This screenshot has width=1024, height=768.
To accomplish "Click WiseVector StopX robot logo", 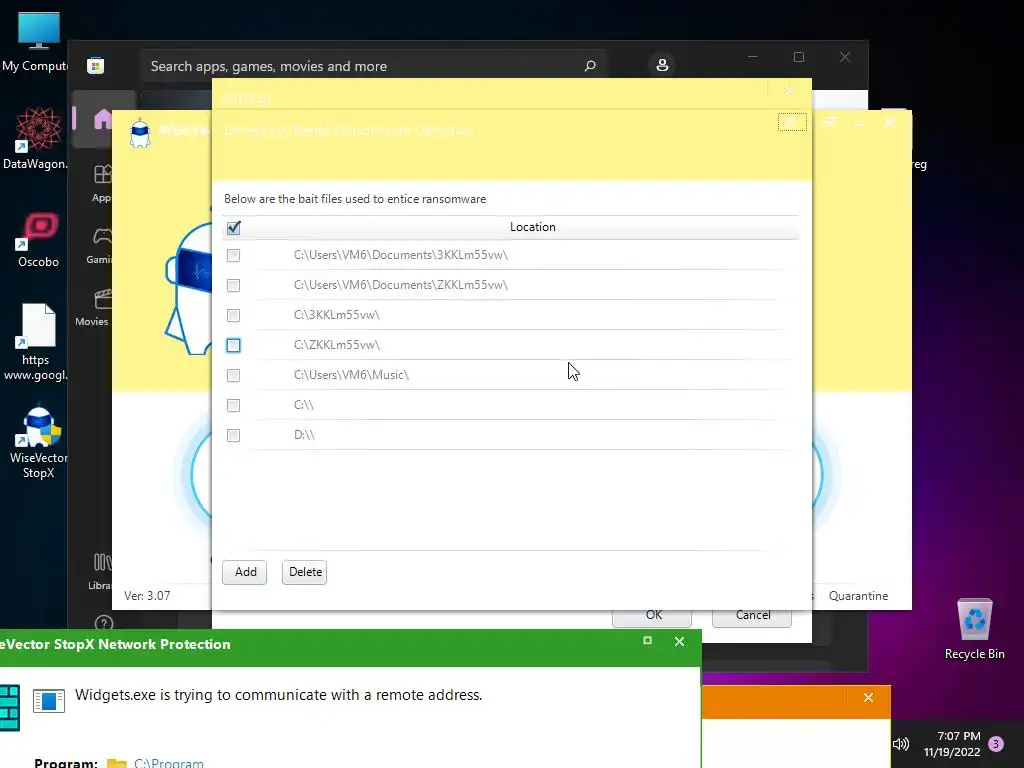I will click(x=140, y=133).
